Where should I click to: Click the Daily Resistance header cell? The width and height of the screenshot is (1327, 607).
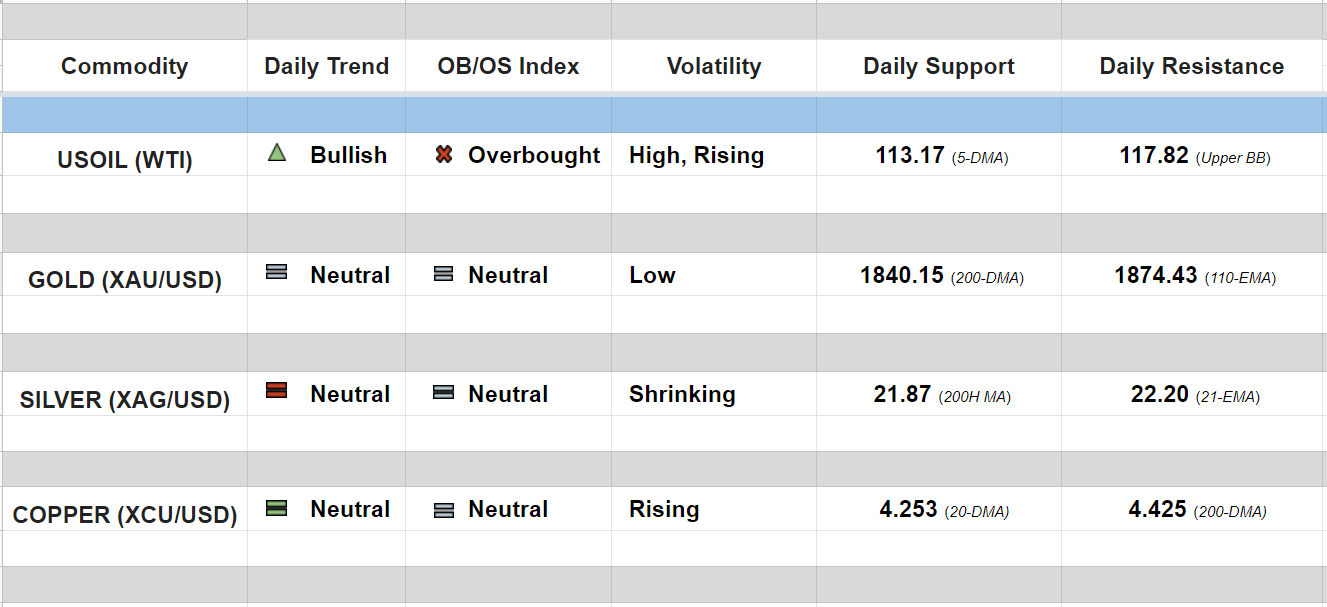click(1192, 66)
